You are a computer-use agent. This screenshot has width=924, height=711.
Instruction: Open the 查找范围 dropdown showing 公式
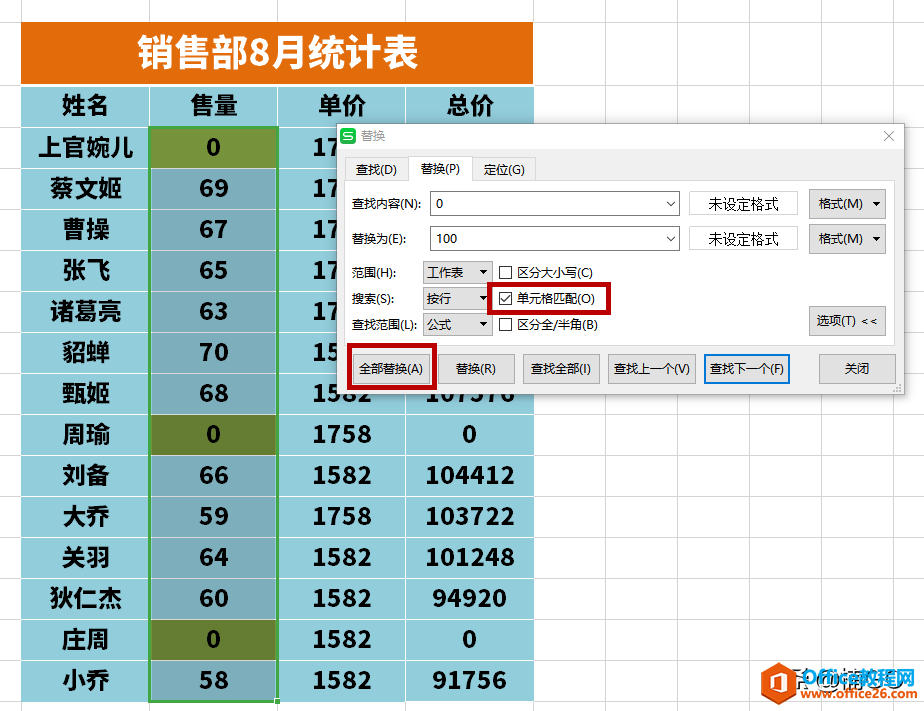pos(457,324)
